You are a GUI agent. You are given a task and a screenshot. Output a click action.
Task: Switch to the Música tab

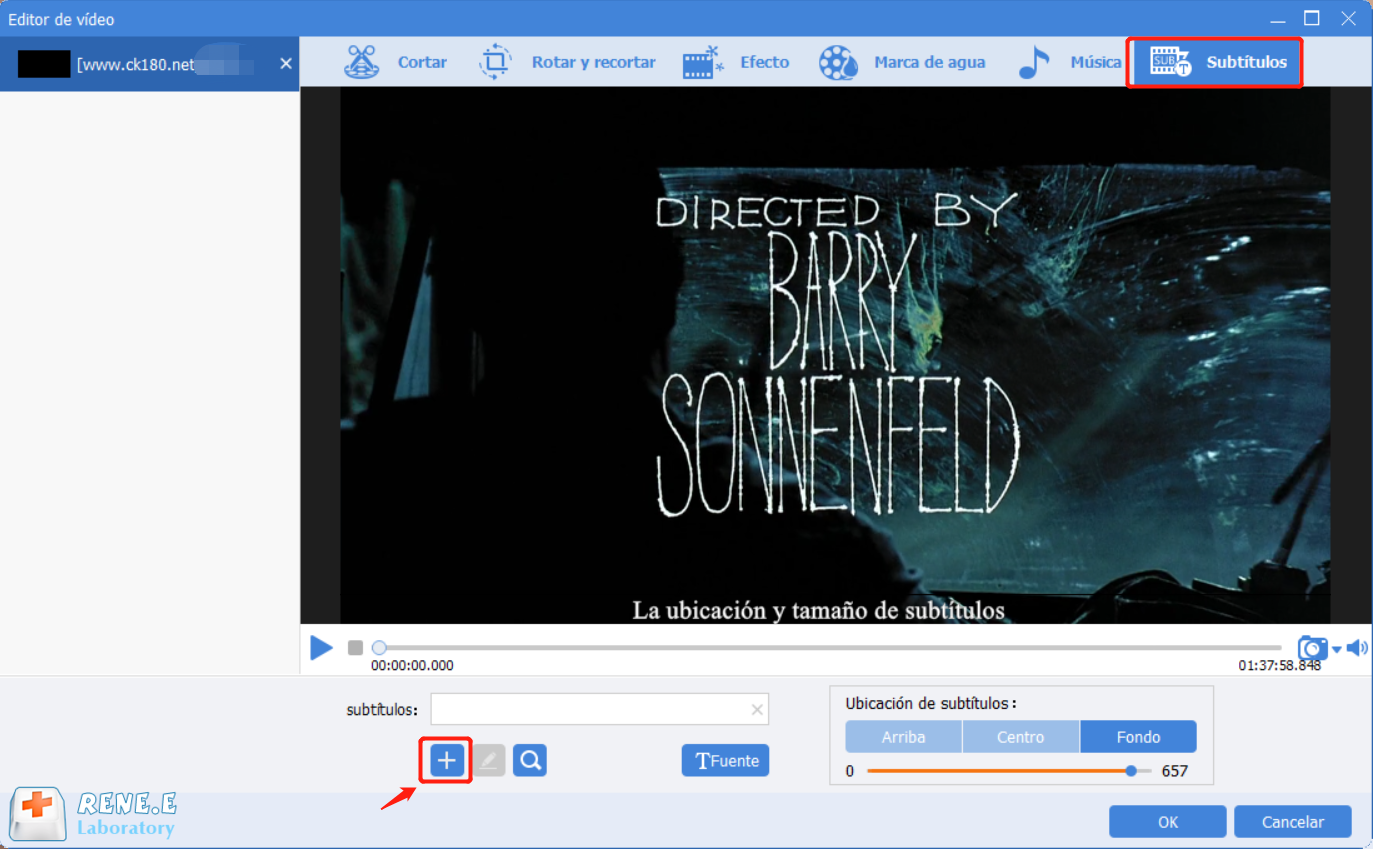(x=1069, y=62)
